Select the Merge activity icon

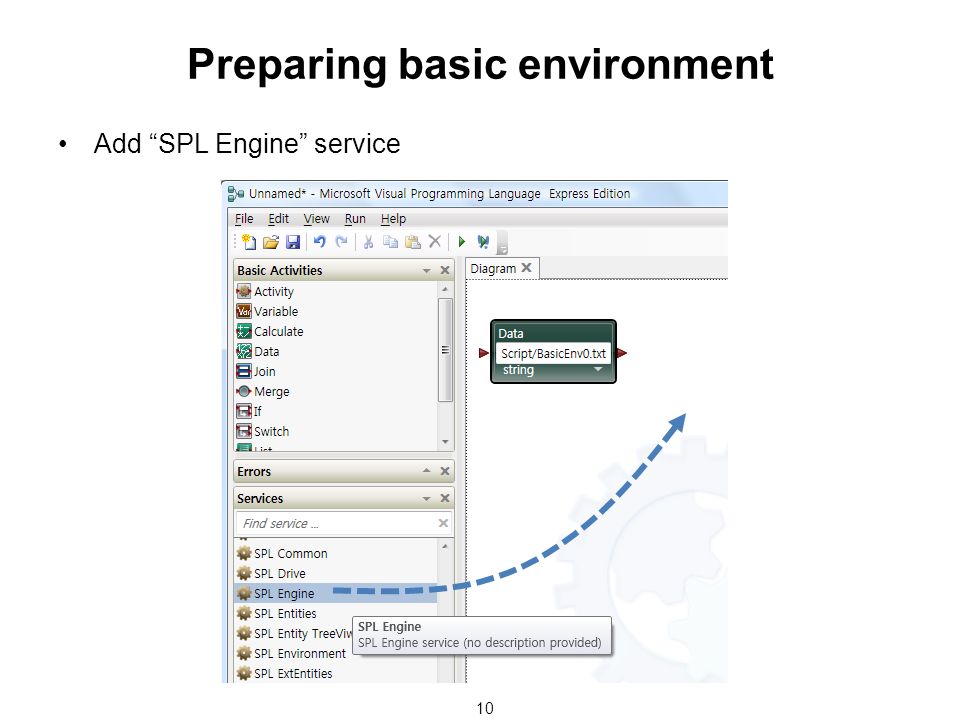[244, 391]
